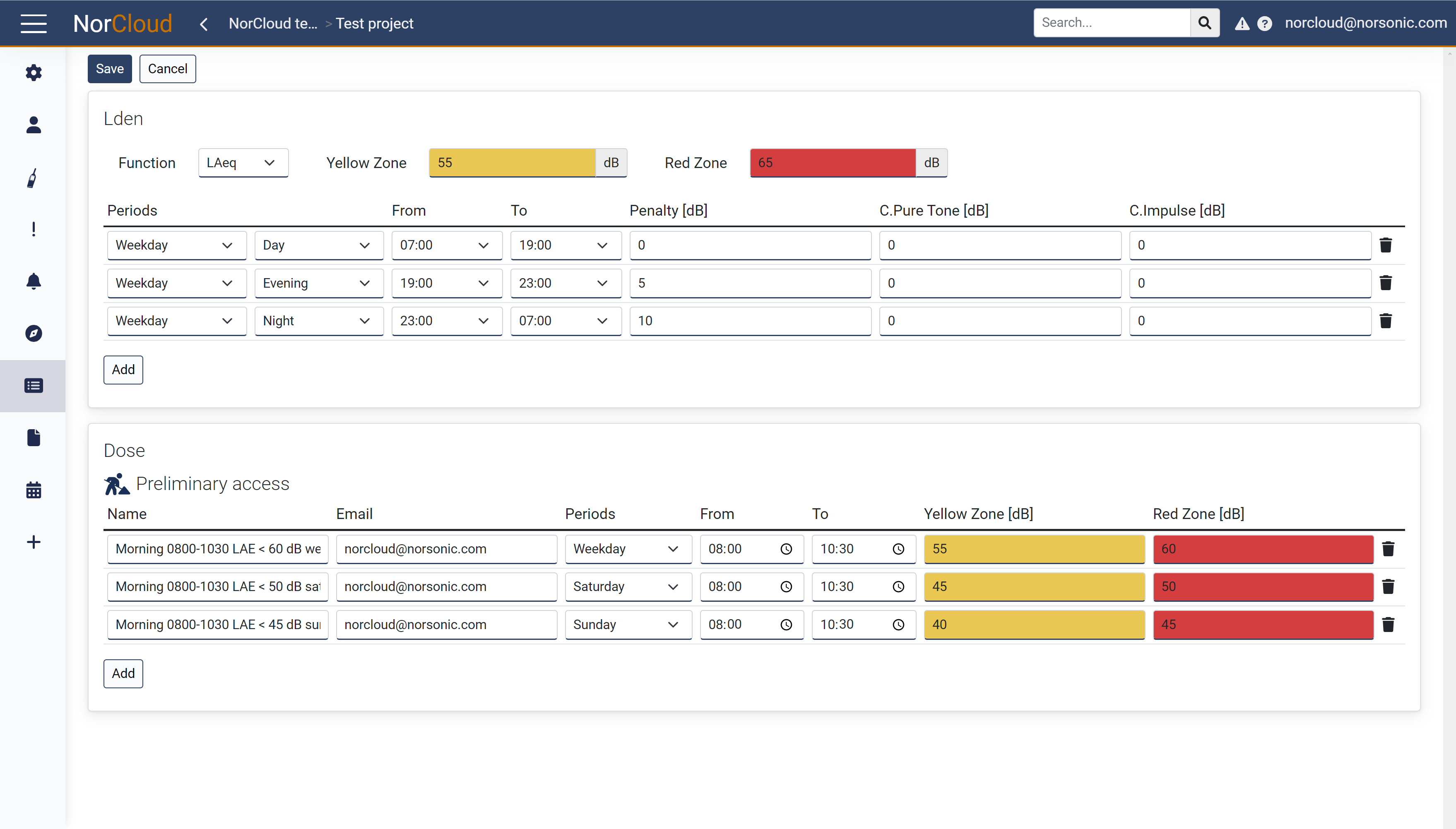Click the email field in Sunday row
Image resolution: width=1456 pixels, height=829 pixels.
pyautogui.click(x=446, y=625)
